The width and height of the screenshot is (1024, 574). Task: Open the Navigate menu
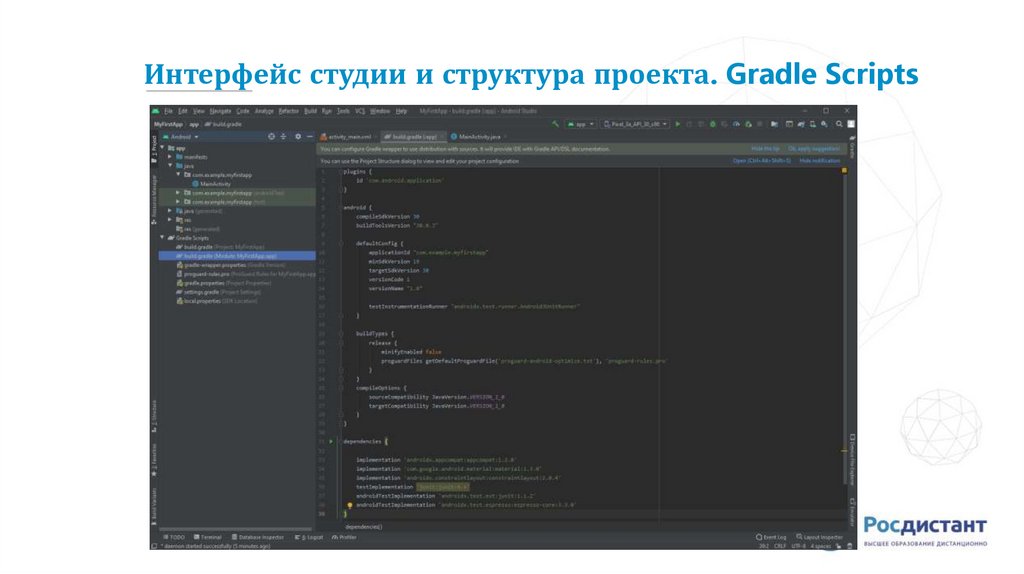(220, 111)
